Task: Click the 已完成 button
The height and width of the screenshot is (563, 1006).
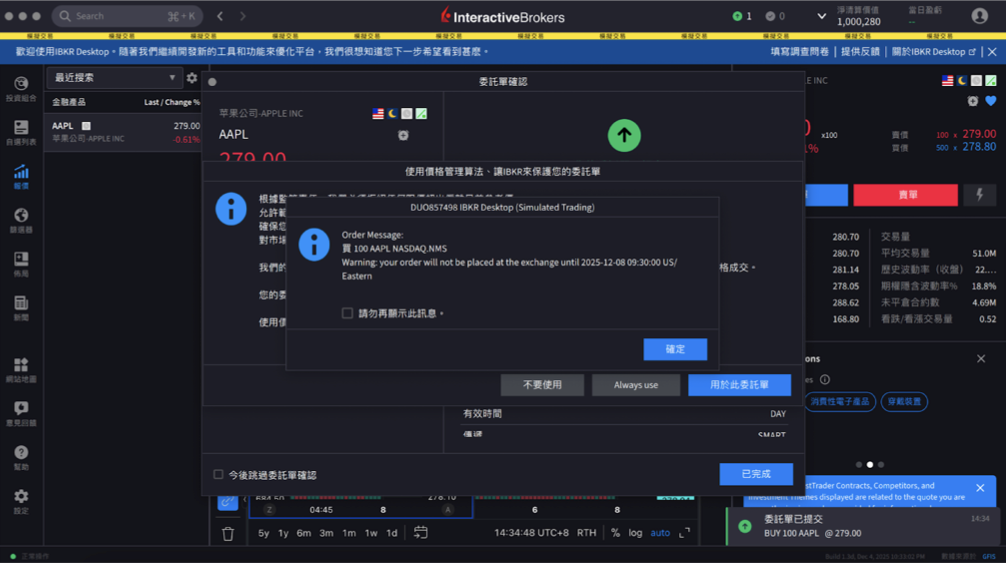Action: tap(756, 474)
